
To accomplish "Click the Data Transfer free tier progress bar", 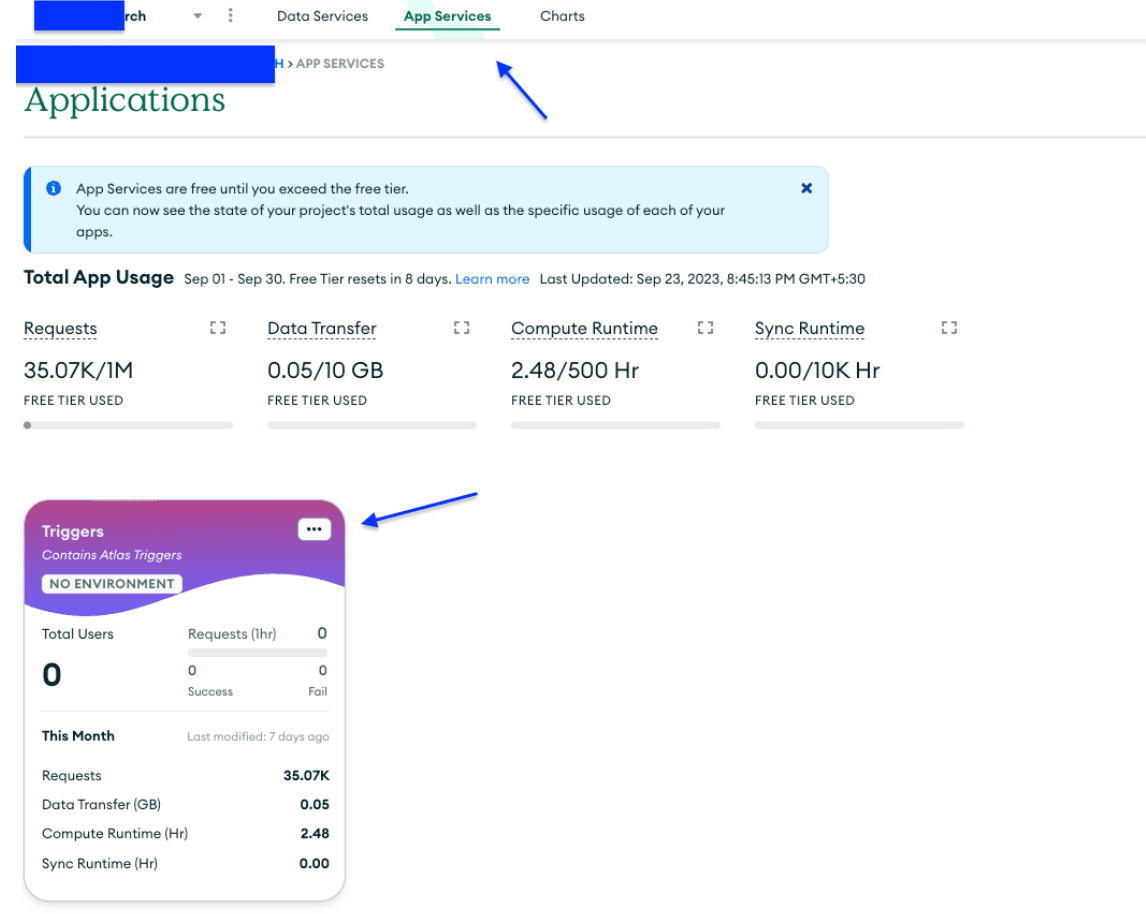I will (371, 425).
